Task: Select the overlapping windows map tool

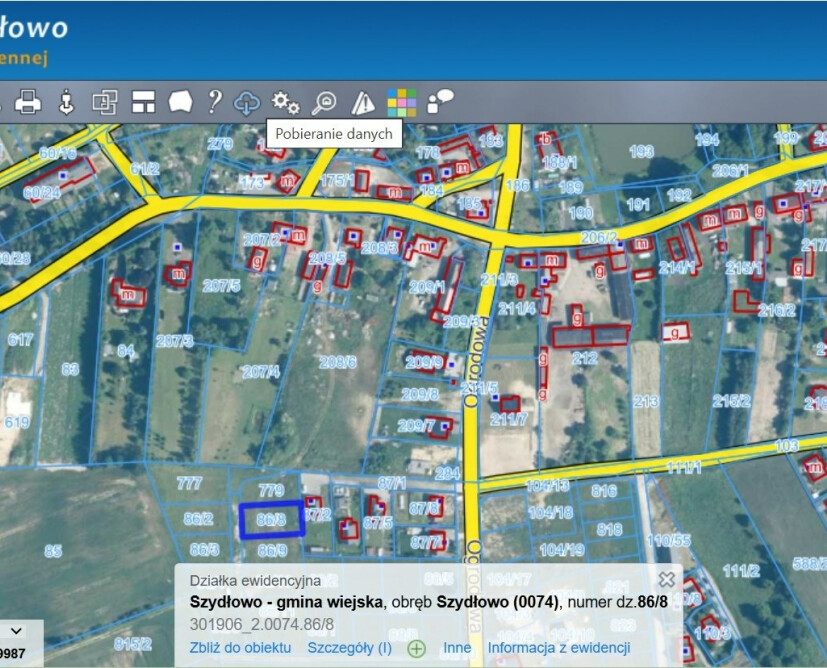Action: click(x=104, y=102)
